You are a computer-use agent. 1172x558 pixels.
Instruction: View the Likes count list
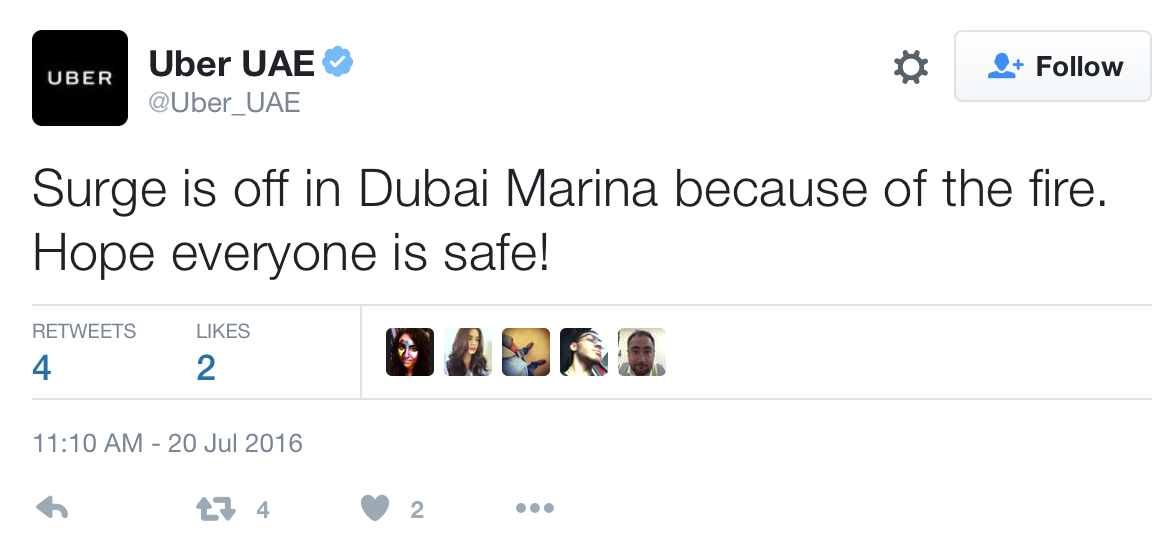pos(222,352)
